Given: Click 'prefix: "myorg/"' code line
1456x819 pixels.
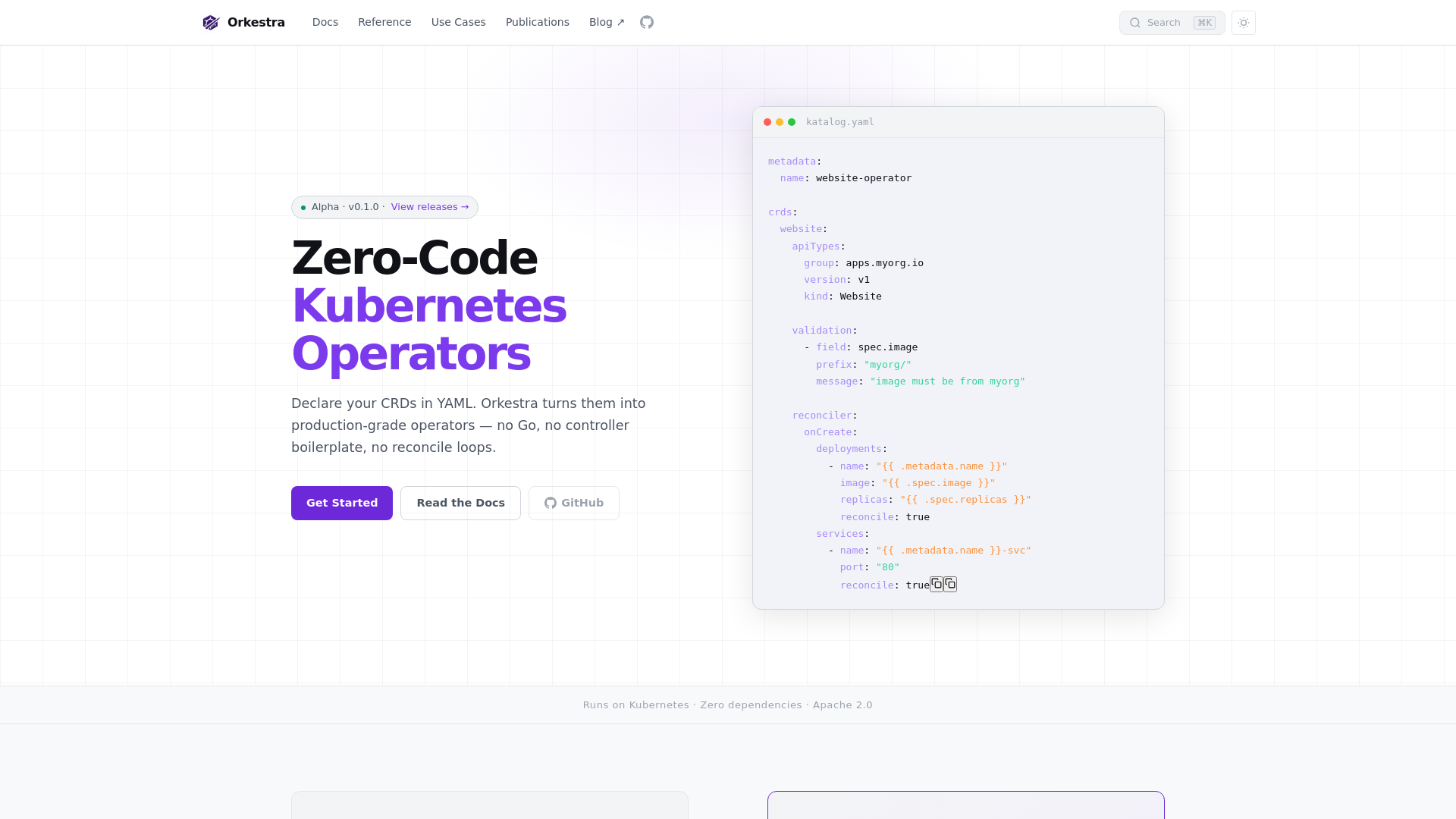Looking at the screenshot, I should click(864, 365).
